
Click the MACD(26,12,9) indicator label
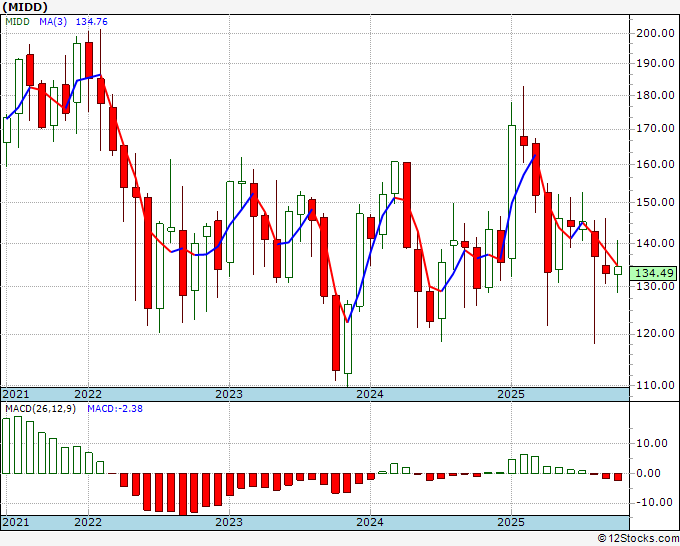click(40, 409)
